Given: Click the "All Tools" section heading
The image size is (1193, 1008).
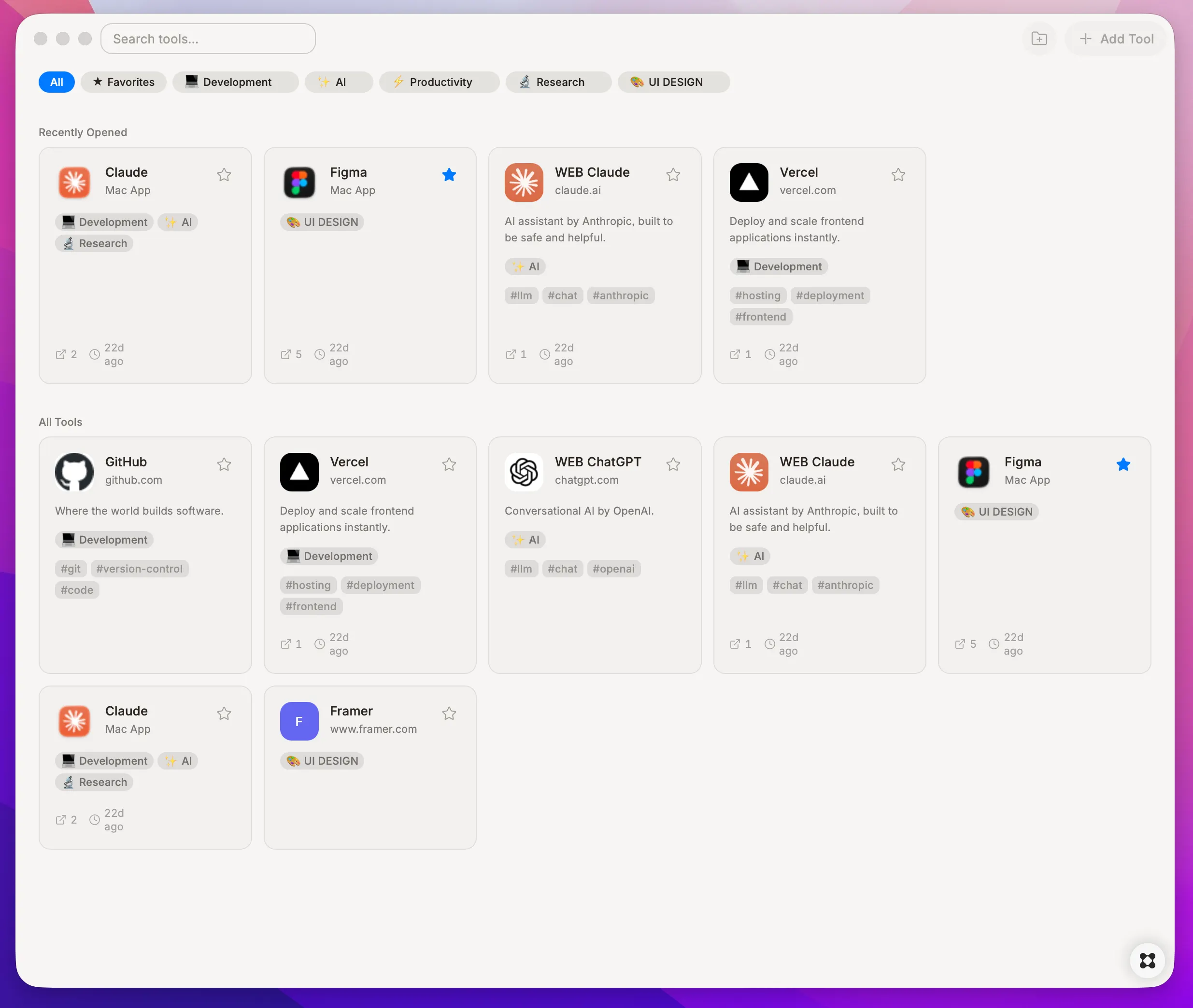Looking at the screenshot, I should (60, 422).
